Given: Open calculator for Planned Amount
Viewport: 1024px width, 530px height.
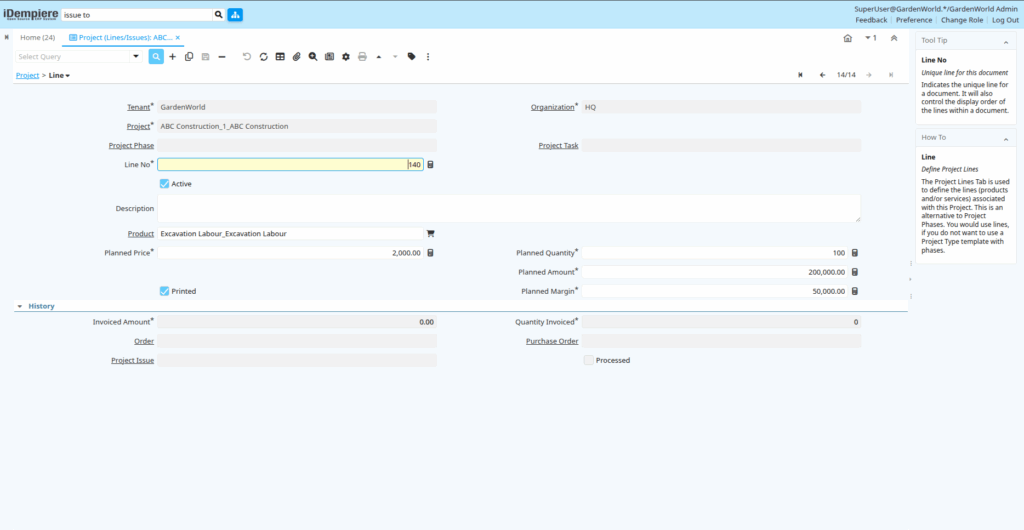Looking at the screenshot, I should (x=855, y=272).
